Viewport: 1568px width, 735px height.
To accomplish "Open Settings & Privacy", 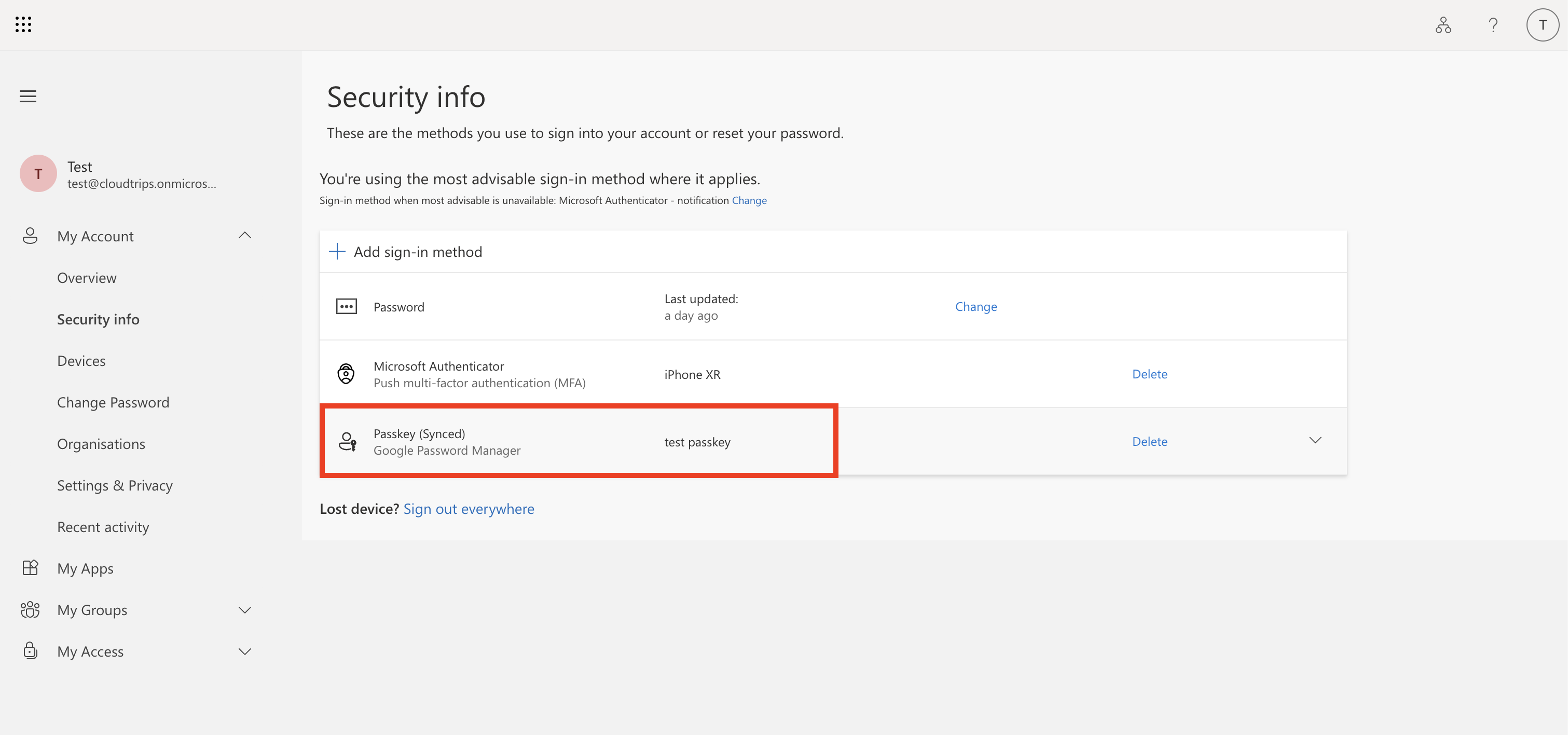I will coord(115,485).
